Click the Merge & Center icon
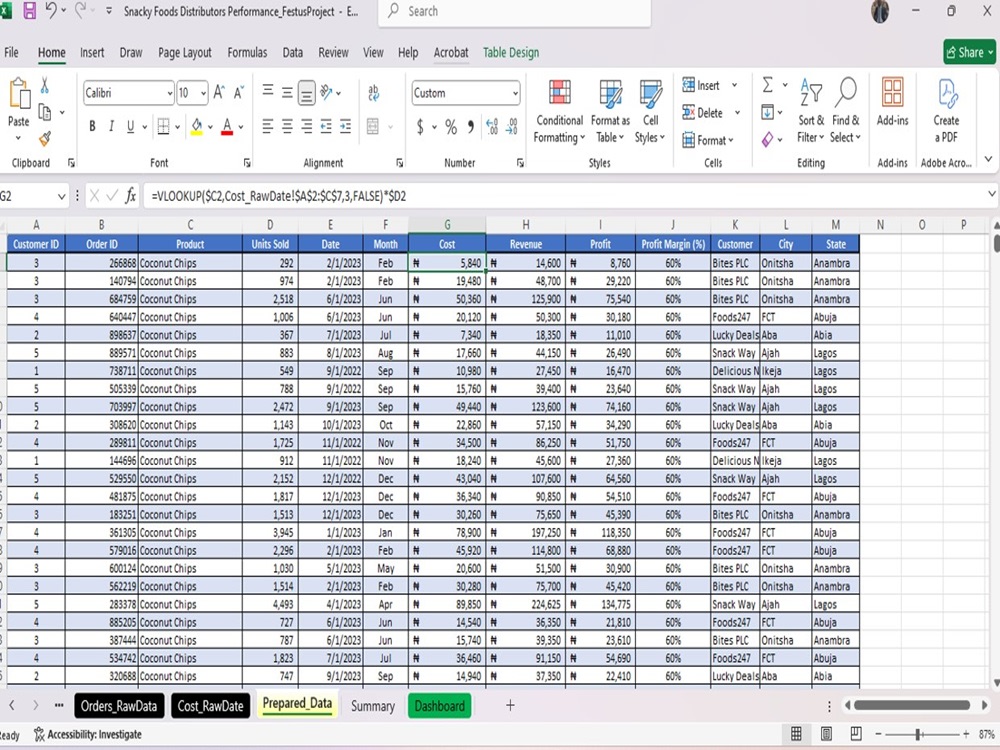Image resolution: width=1000 pixels, height=750 pixels. point(373,126)
